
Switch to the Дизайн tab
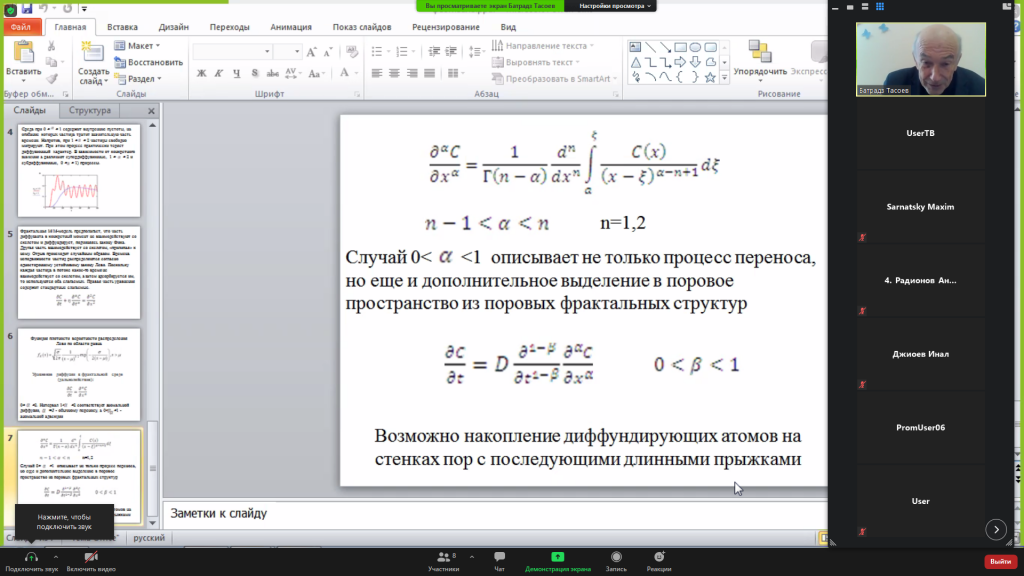pos(174,27)
